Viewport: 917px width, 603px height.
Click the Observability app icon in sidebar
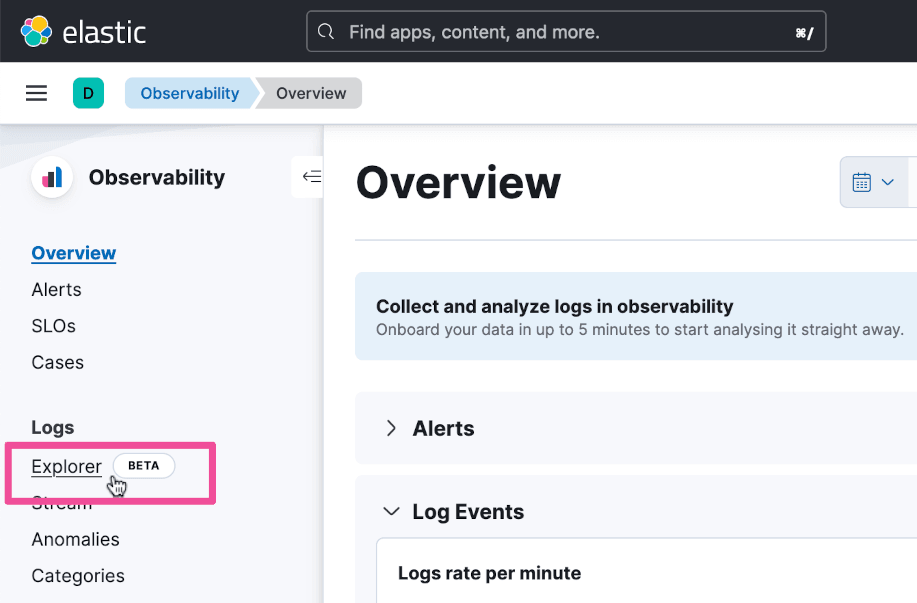pyautogui.click(x=52, y=177)
